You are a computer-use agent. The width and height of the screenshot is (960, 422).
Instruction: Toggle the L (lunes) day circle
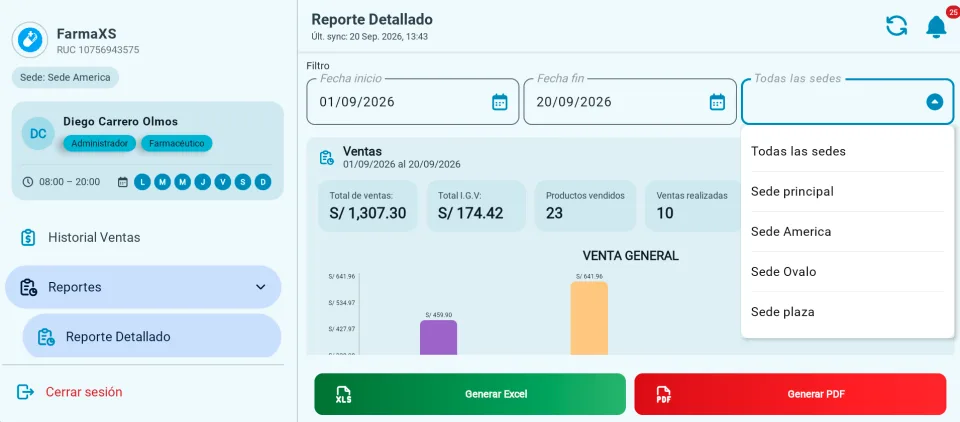(142, 182)
